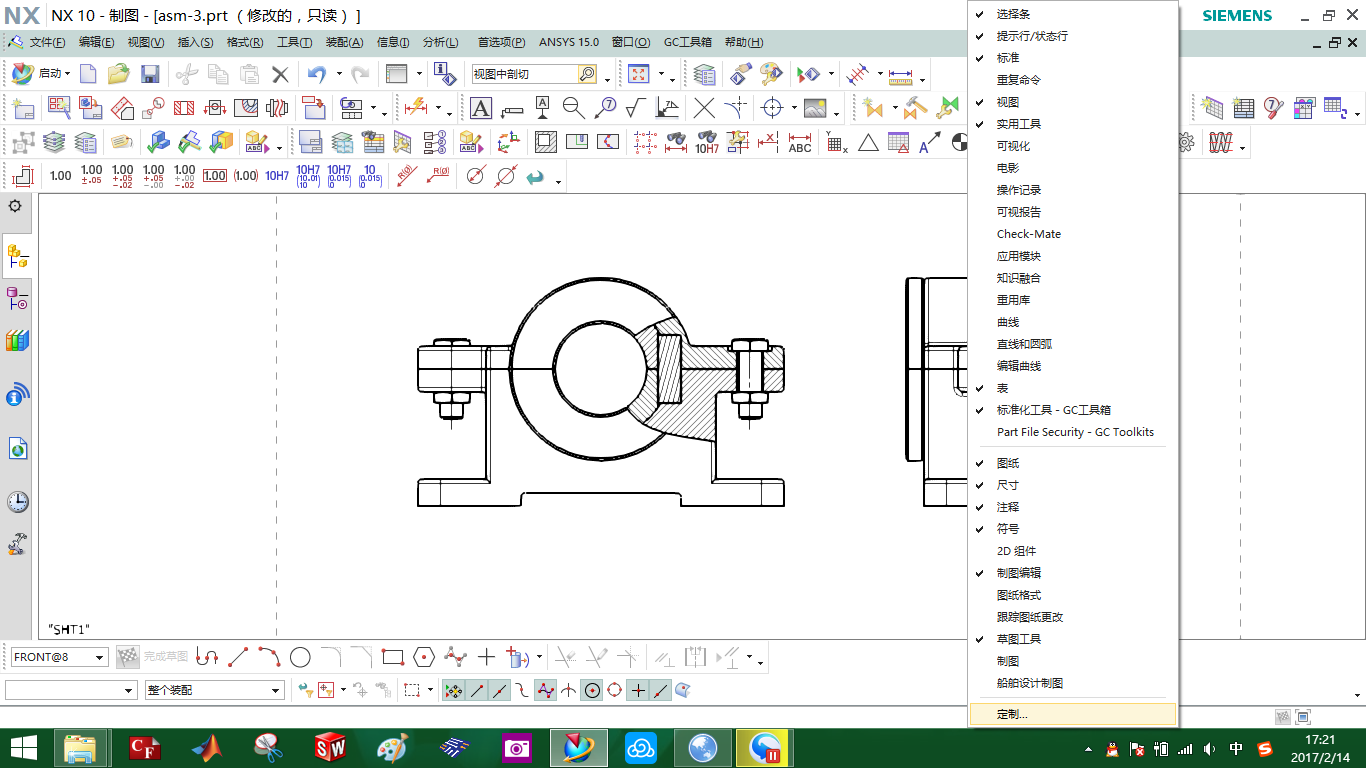Click the area fill triangle icon
1366x768 pixels.
coord(868,142)
